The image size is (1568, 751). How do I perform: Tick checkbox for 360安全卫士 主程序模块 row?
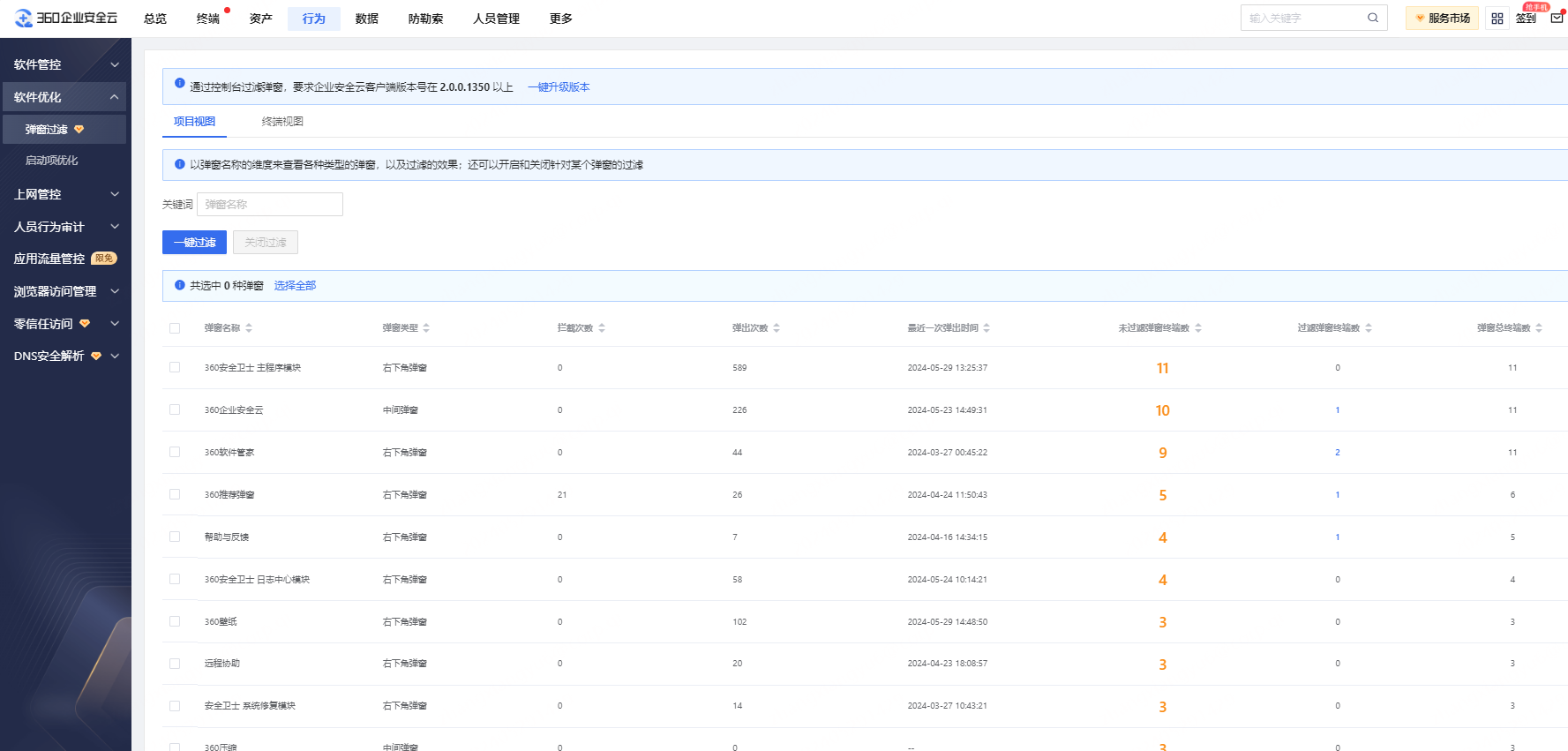[x=175, y=368]
